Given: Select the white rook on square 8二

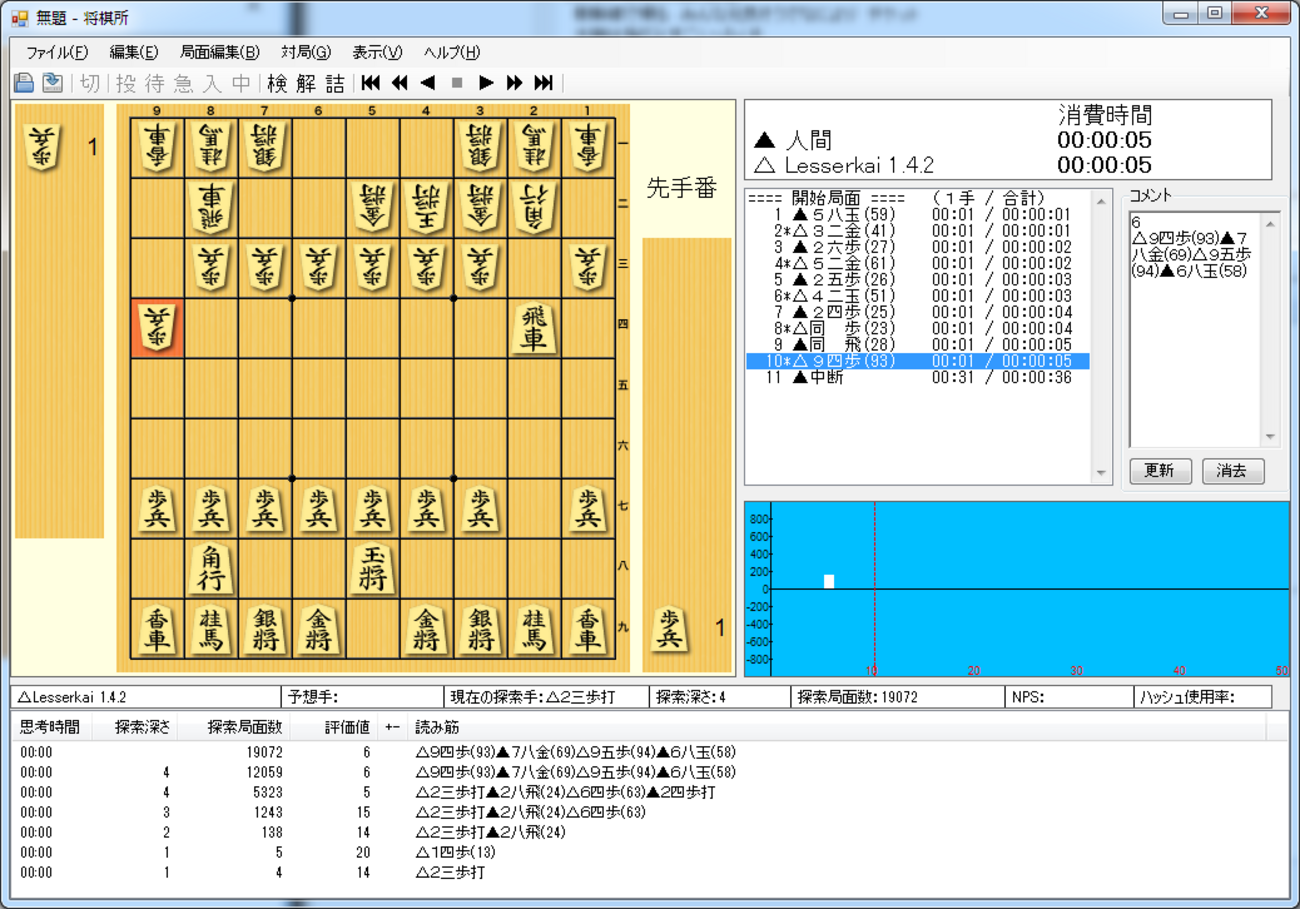Looking at the screenshot, I should [x=211, y=208].
